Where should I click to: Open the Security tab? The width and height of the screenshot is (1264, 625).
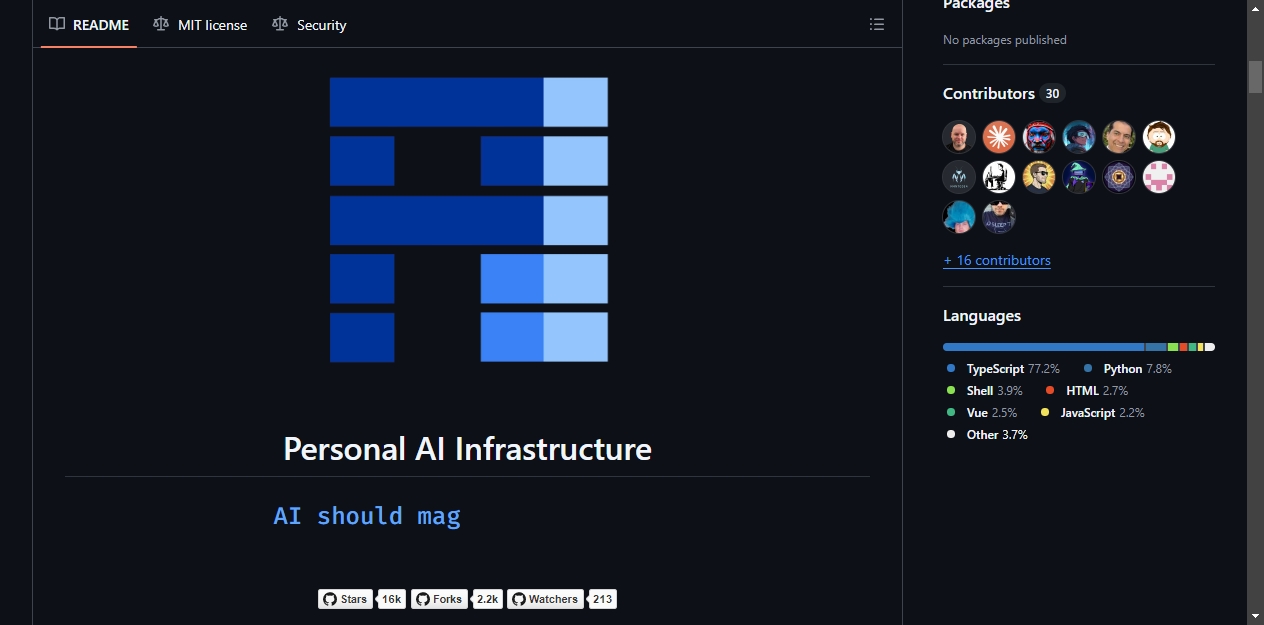(x=309, y=25)
